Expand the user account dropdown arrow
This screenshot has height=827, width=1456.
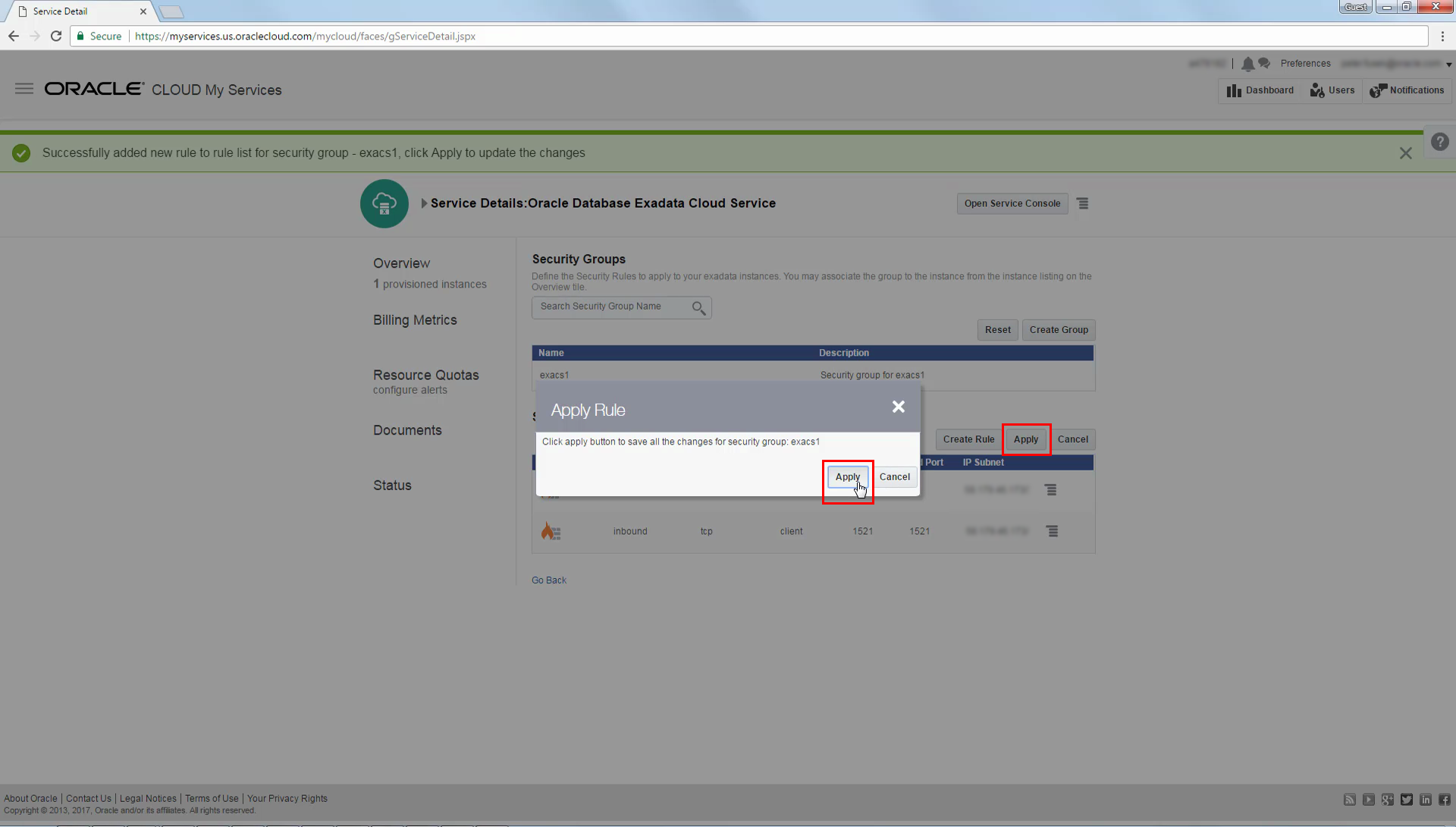pos(1448,64)
